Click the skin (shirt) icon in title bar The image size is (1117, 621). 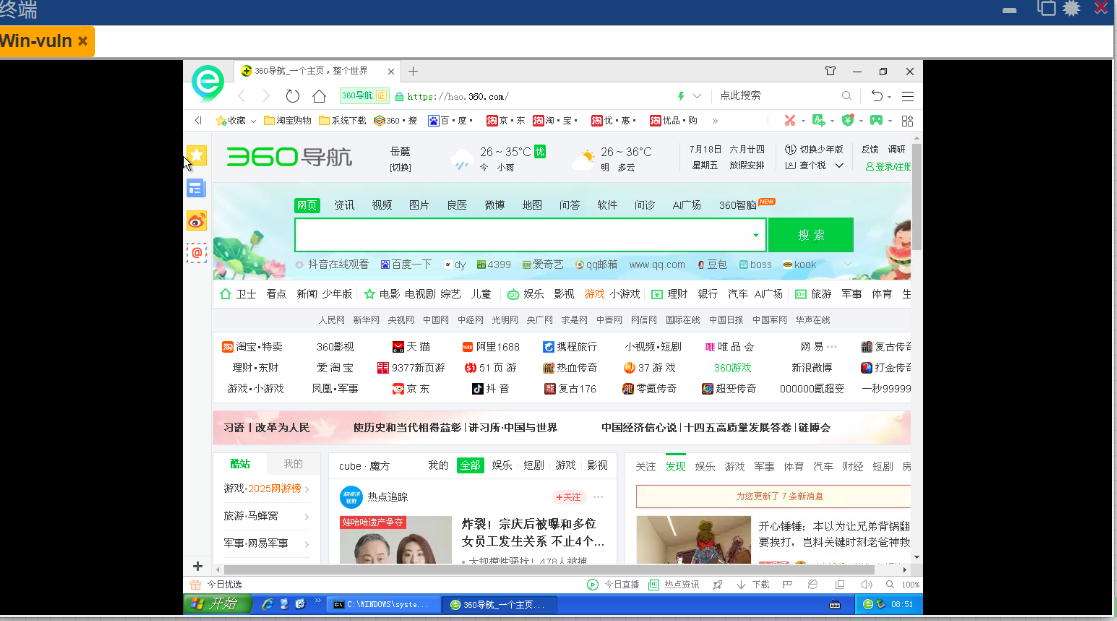coord(830,71)
